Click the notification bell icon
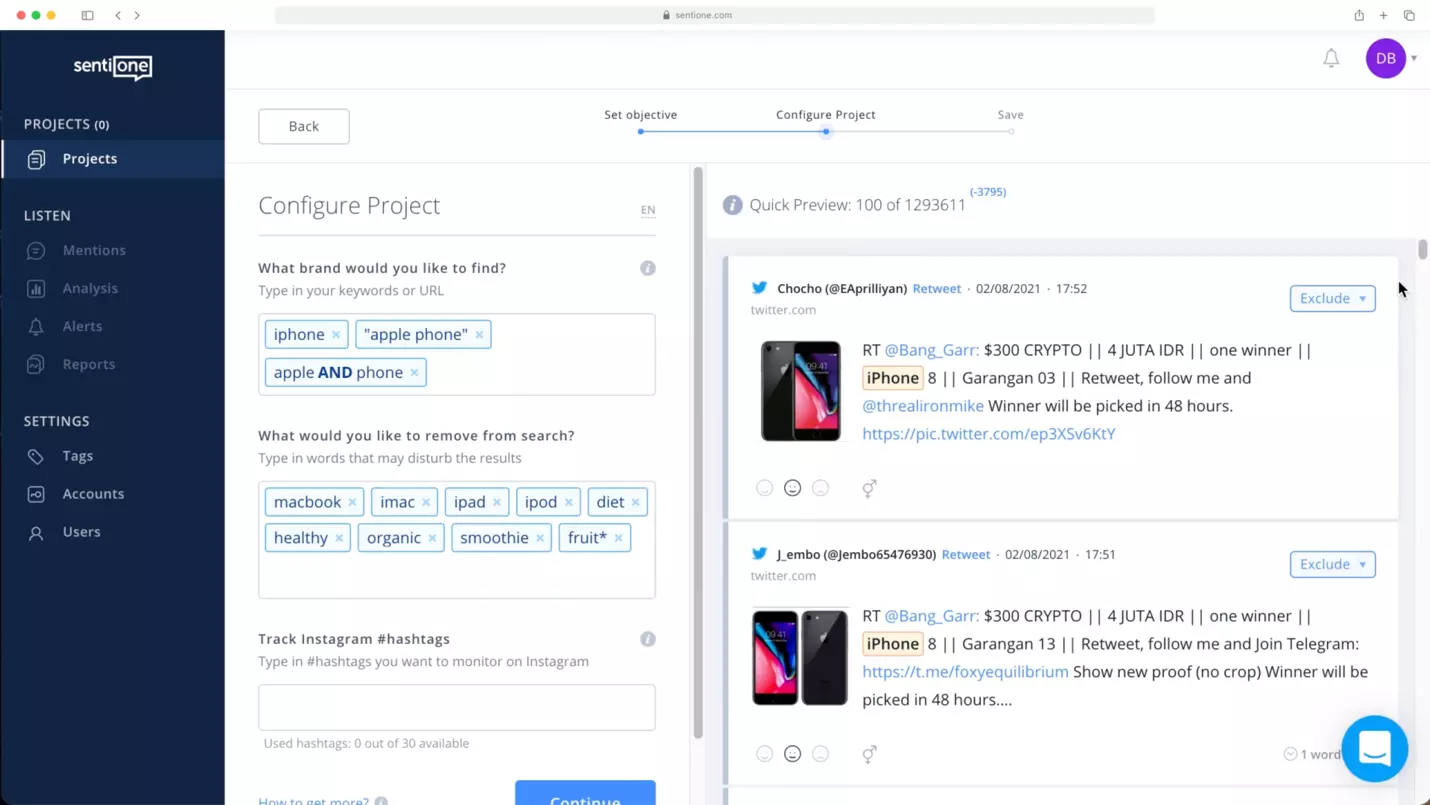The image size is (1430, 805). pyautogui.click(x=1331, y=59)
